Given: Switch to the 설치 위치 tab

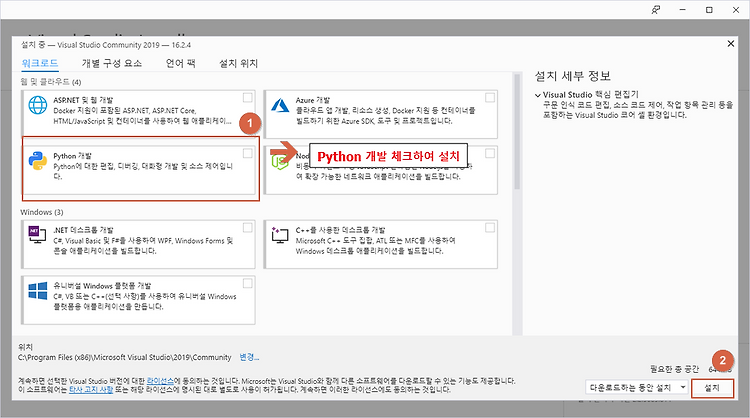Looking at the screenshot, I should click(238, 63).
